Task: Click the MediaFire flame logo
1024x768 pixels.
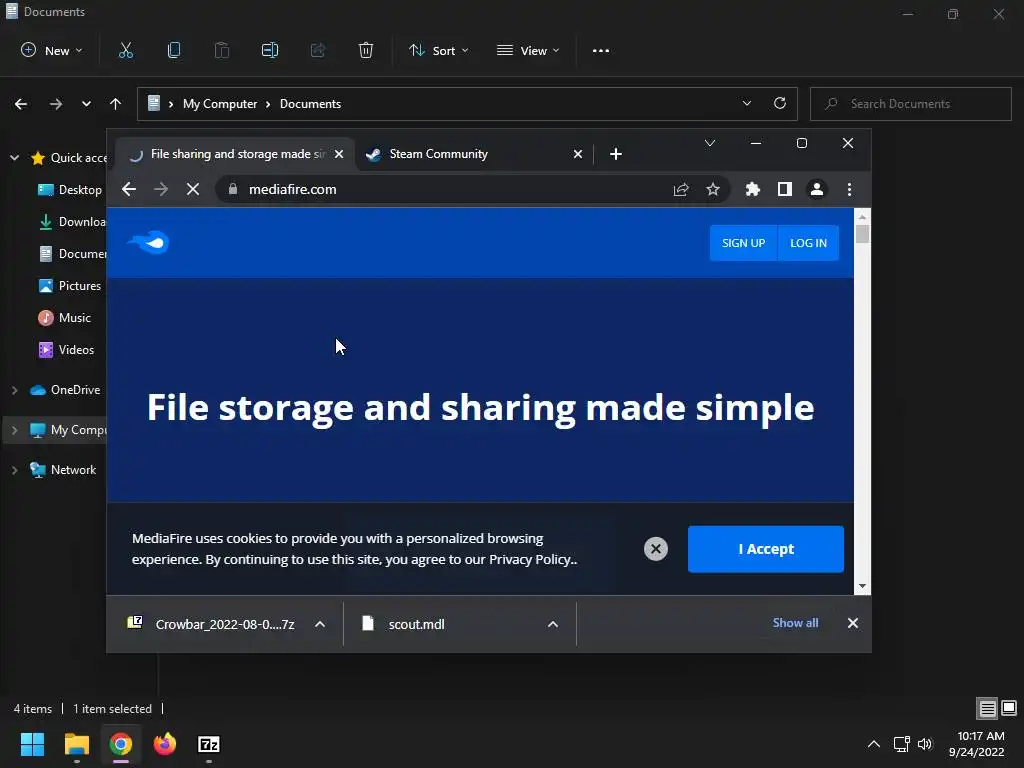Action: pyautogui.click(x=148, y=242)
